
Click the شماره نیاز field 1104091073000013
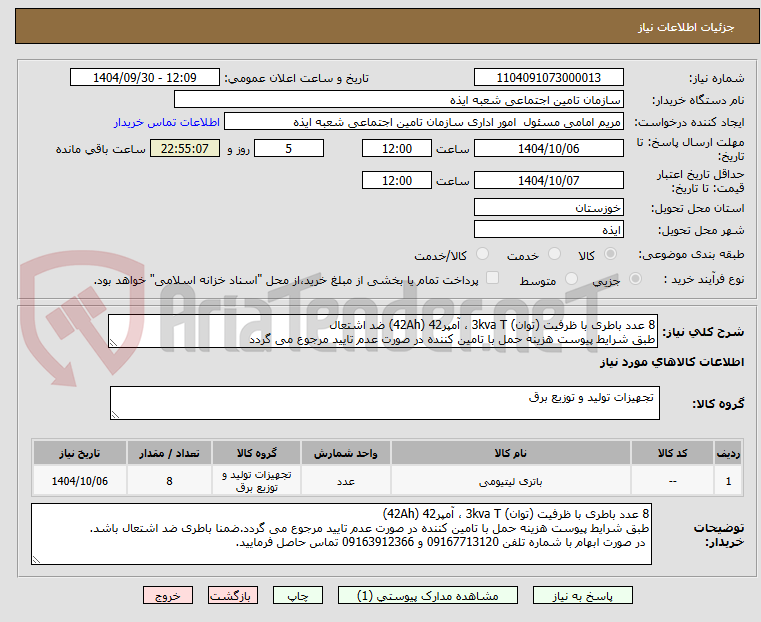(548, 78)
